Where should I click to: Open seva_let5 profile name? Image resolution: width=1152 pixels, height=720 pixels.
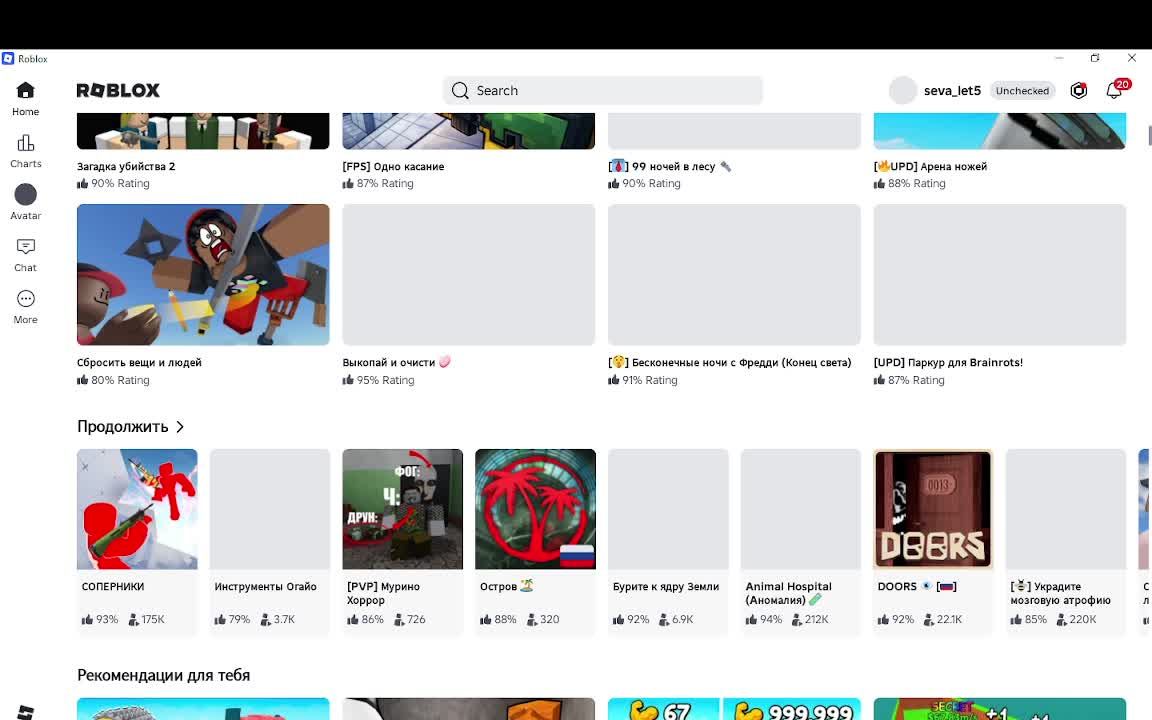[952, 90]
